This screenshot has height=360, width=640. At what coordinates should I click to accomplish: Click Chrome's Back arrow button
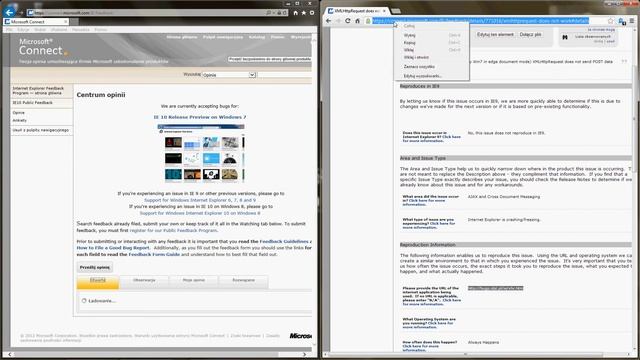(328, 21)
